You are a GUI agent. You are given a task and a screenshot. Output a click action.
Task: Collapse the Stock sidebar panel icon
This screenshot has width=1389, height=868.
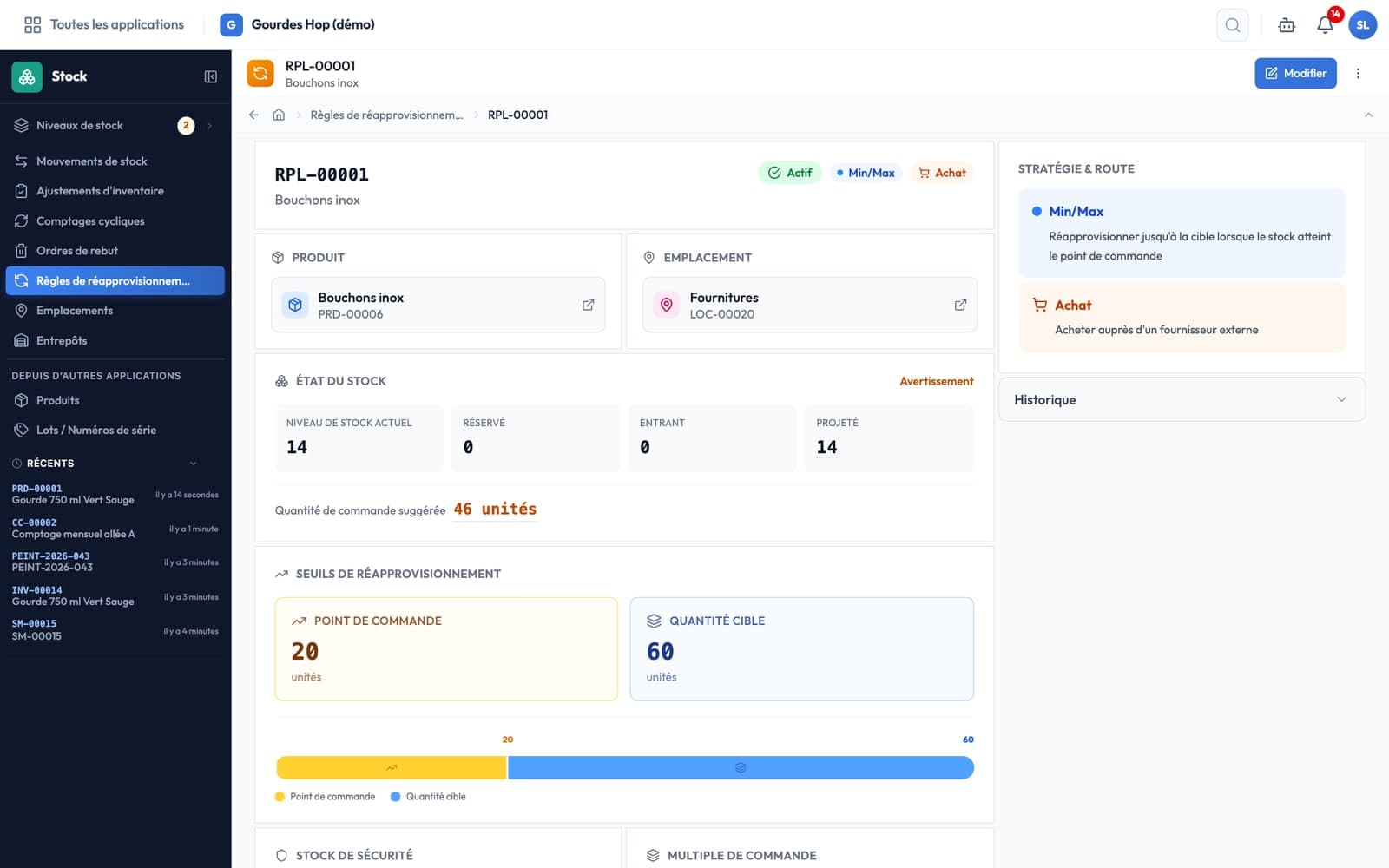tap(210, 76)
